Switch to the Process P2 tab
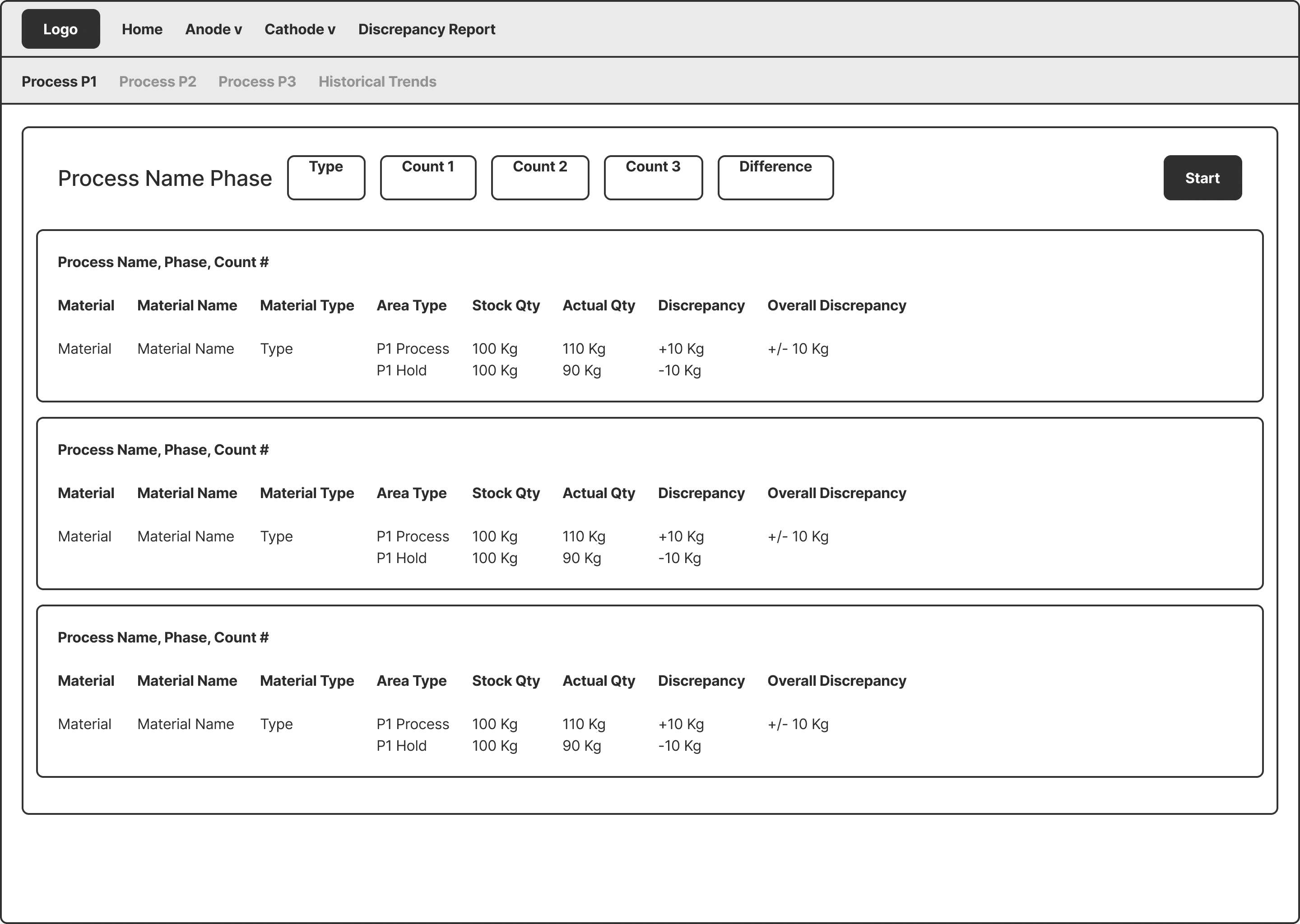1300x924 pixels. coord(158,81)
